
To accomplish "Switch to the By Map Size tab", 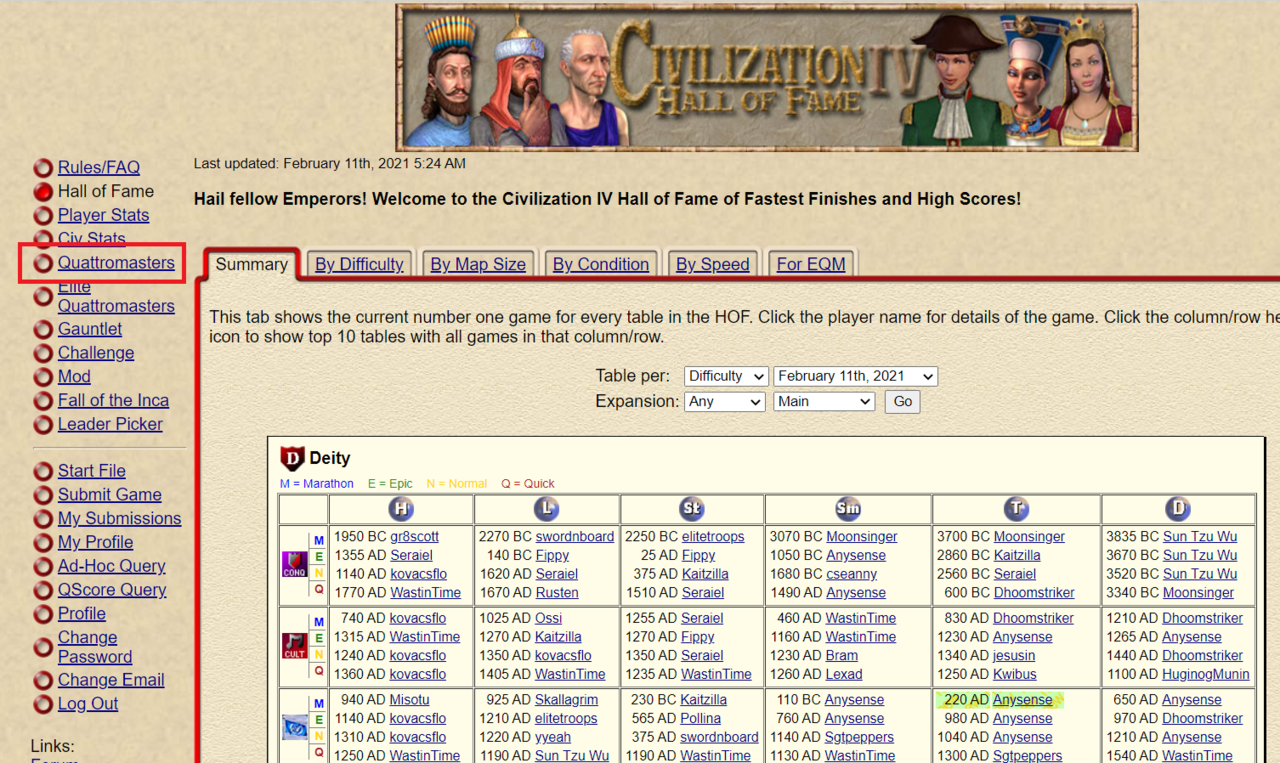I will 478,264.
